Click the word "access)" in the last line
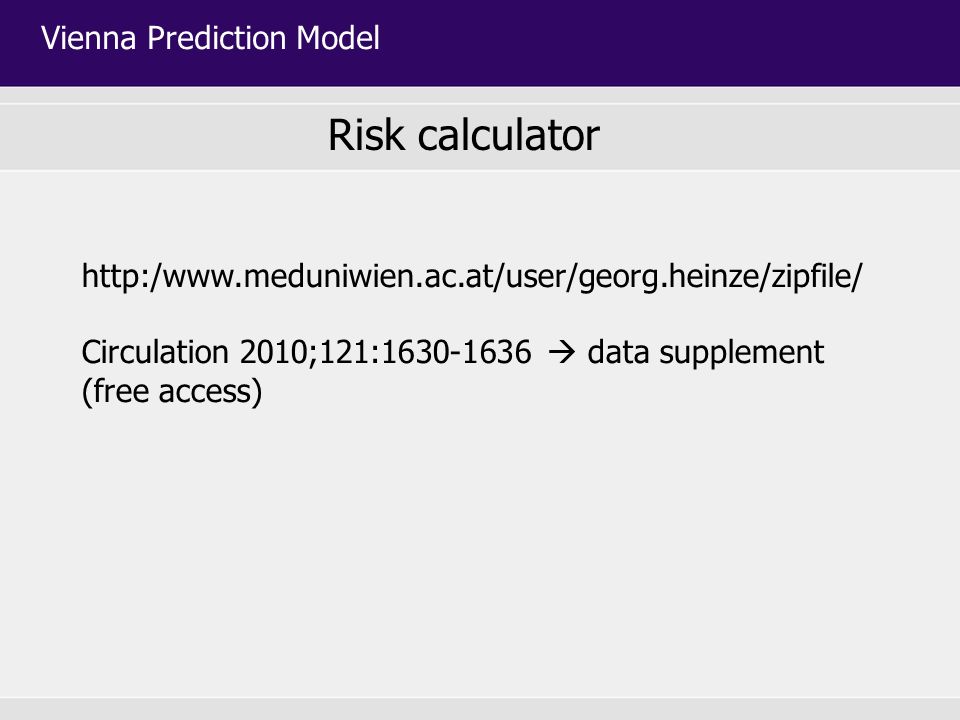Screen dimensions: 960x720 pos(210,392)
